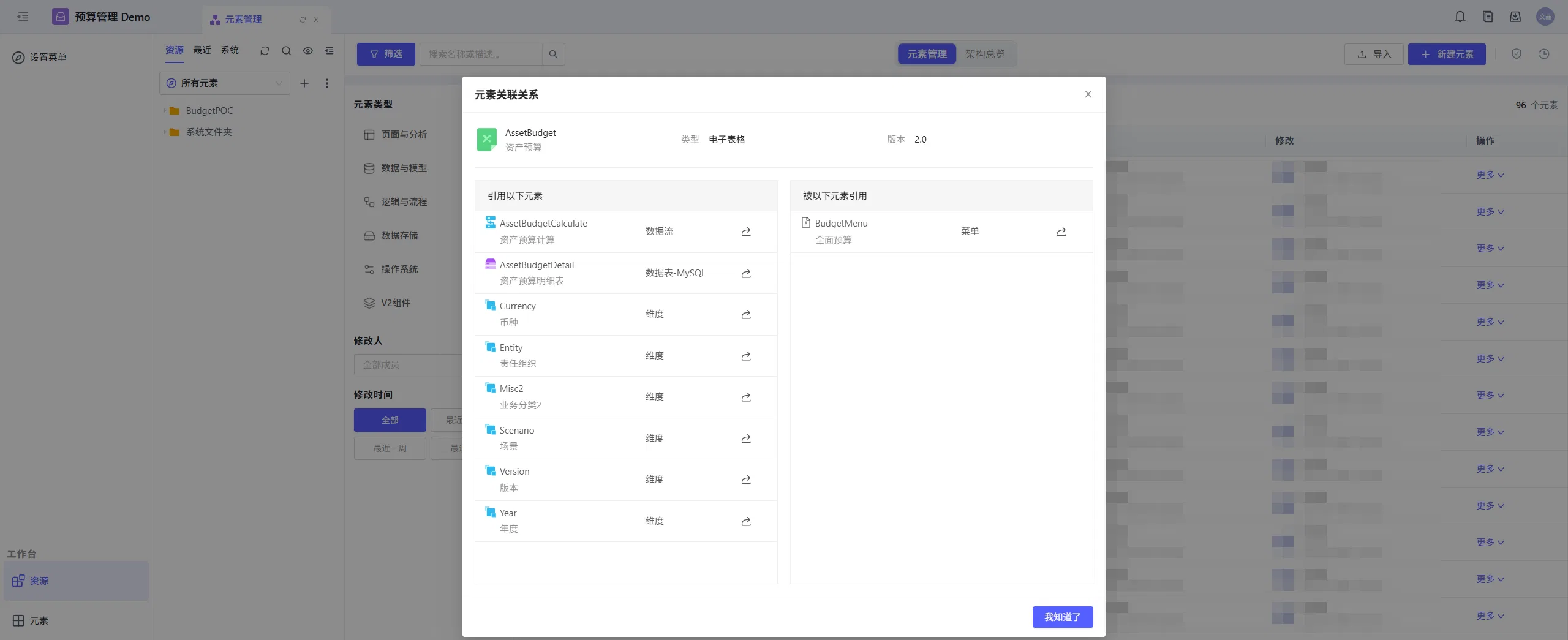The width and height of the screenshot is (1568, 640).
Task: Expand the BudgetPOC folder
Action: [165, 111]
